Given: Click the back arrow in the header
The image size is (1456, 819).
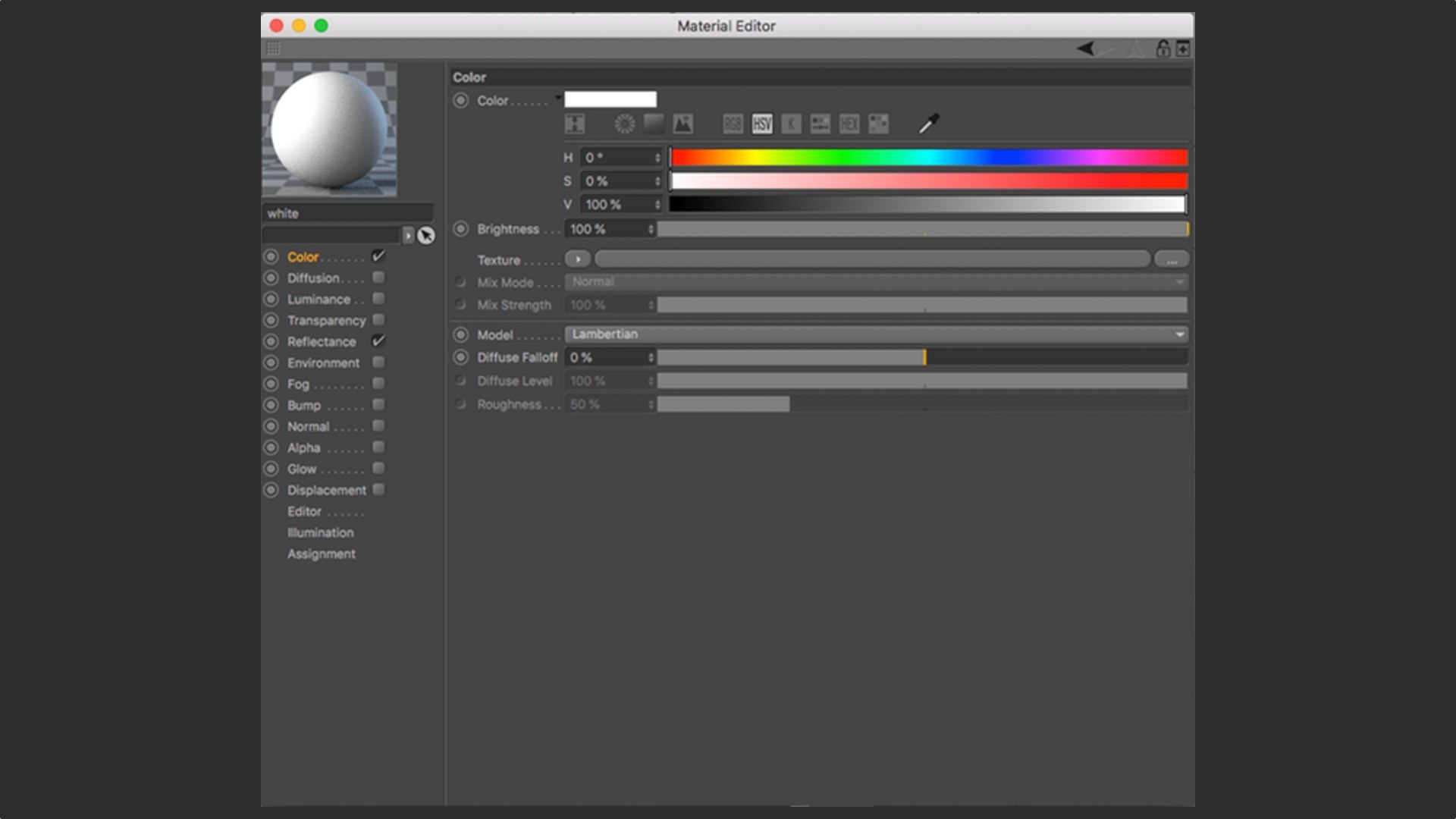Looking at the screenshot, I should tap(1085, 49).
